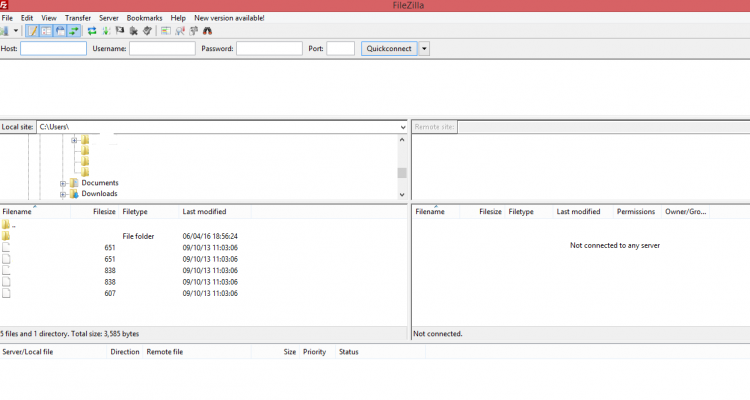Toggle the message log display
Screen dimensions: 750x400
(x=32, y=31)
